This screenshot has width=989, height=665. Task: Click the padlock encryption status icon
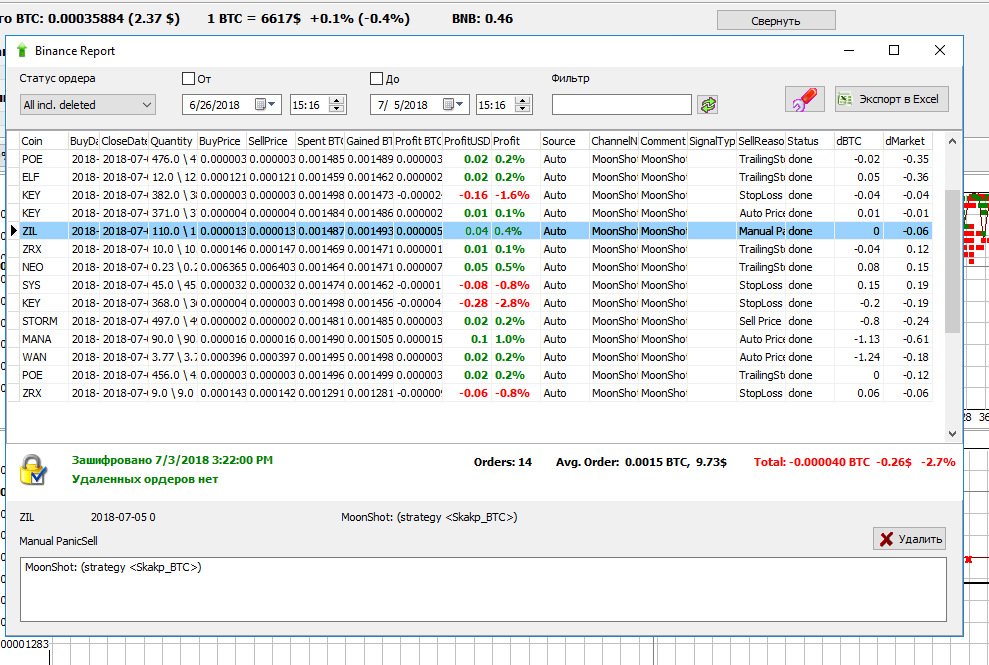(35, 469)
